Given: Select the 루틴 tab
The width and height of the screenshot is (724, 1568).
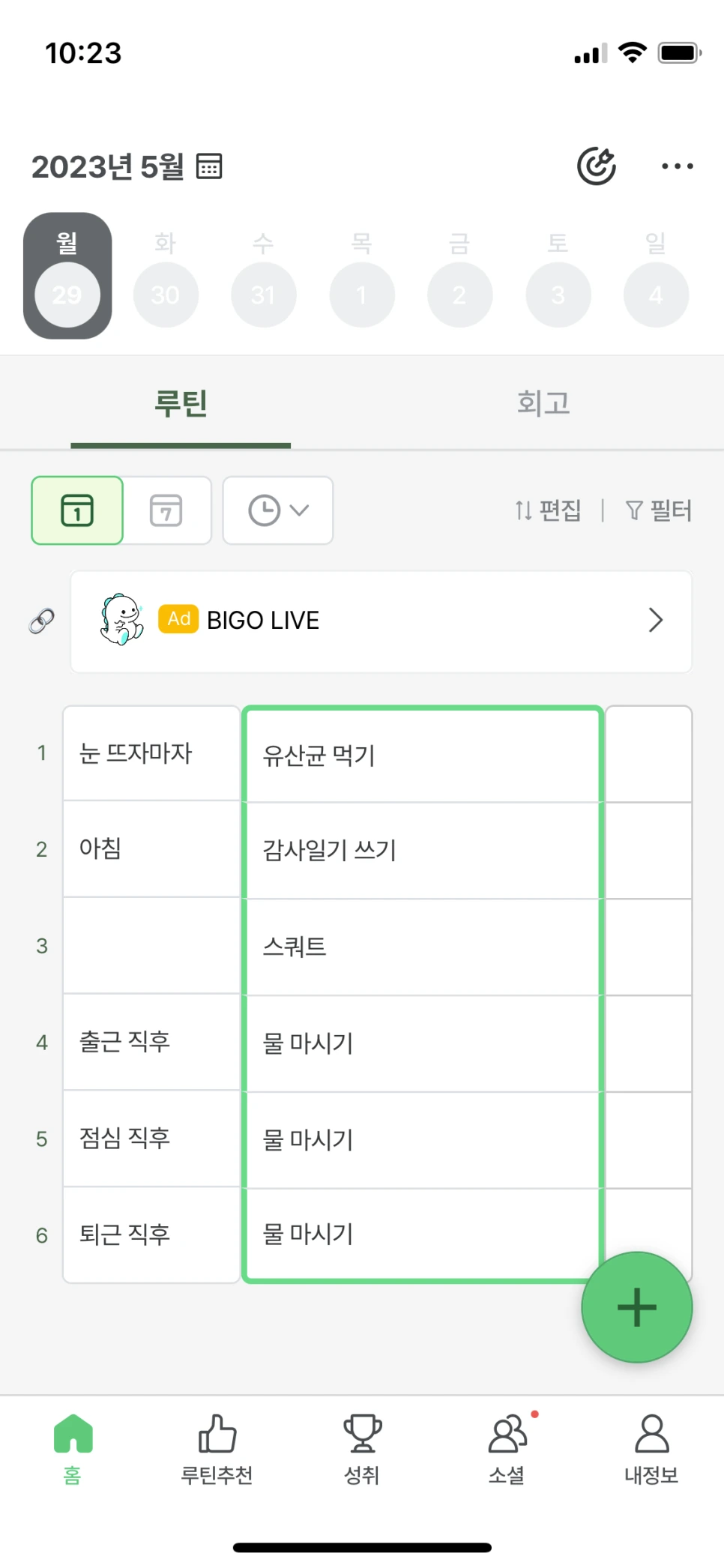Looking at the screenshot, I should pos(181,403).
